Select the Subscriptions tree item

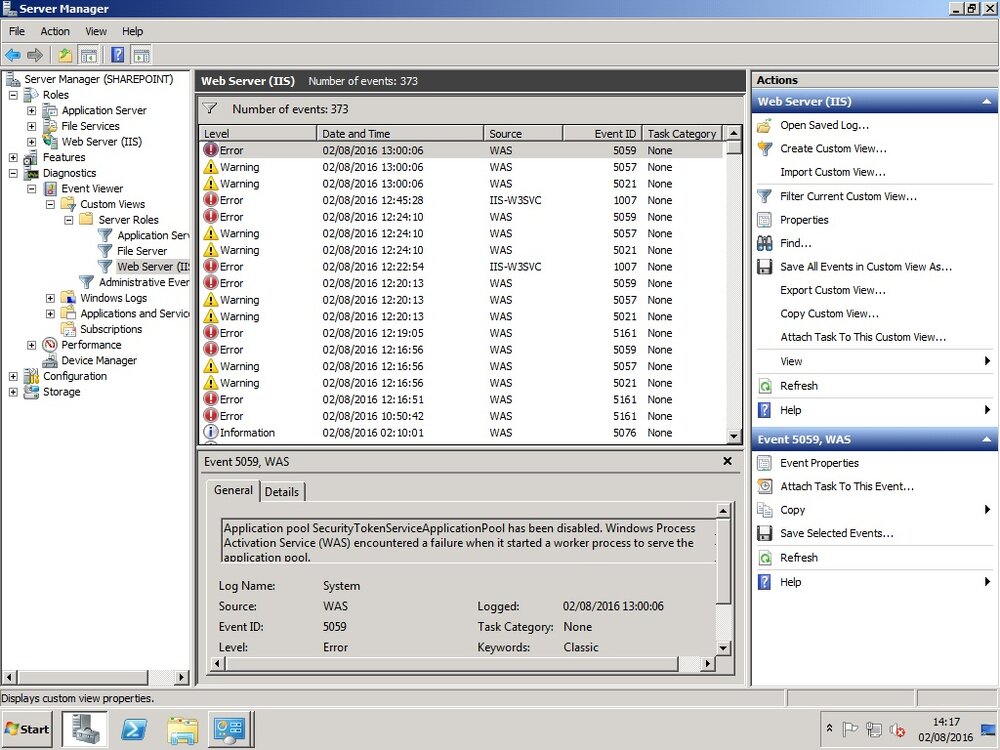(x=111, y=329)
